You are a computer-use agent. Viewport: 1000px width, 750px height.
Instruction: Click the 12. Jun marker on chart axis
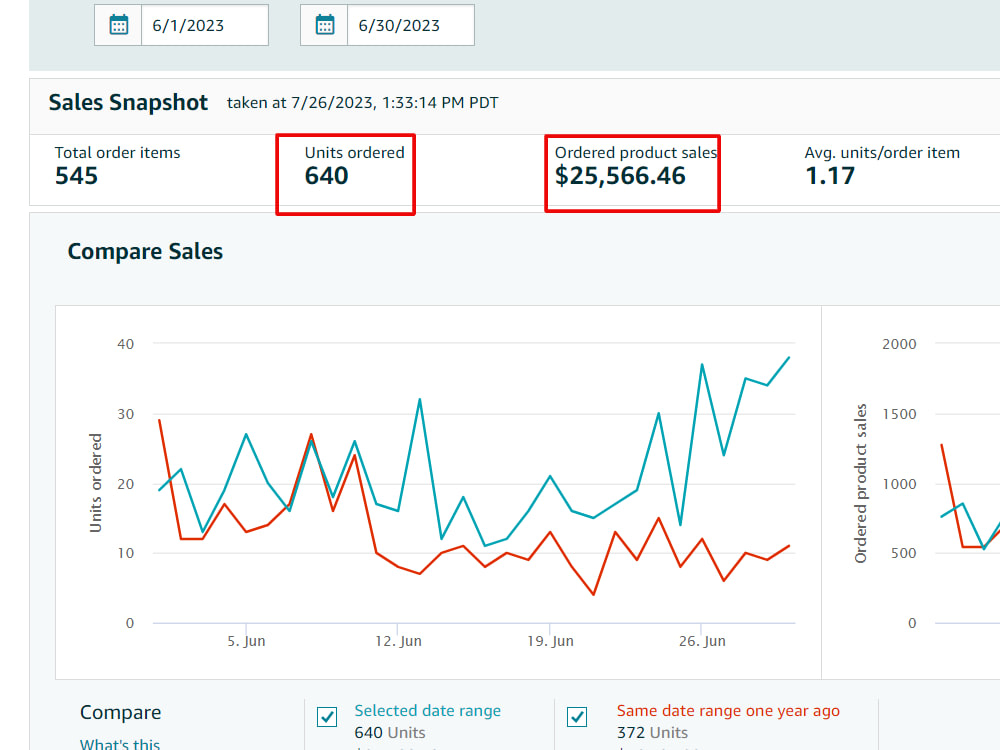[398, 641]
